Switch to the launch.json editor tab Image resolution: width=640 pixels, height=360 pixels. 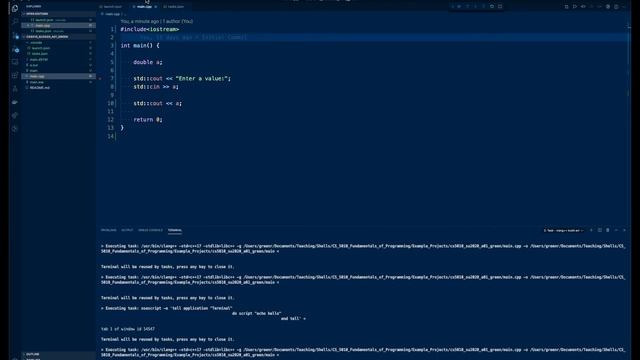coord(111,7)
